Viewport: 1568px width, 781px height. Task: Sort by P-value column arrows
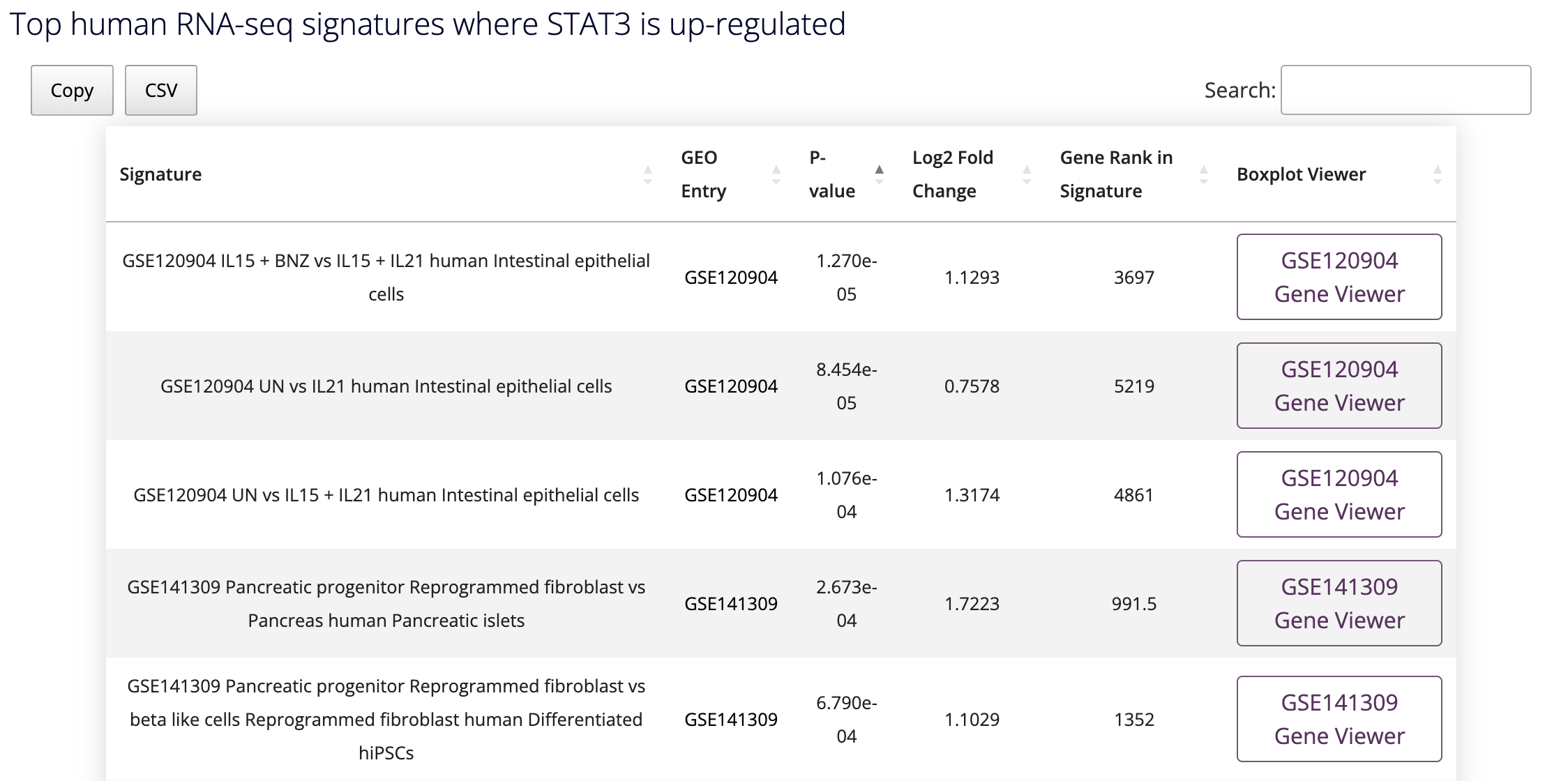[x=879, y=174]
